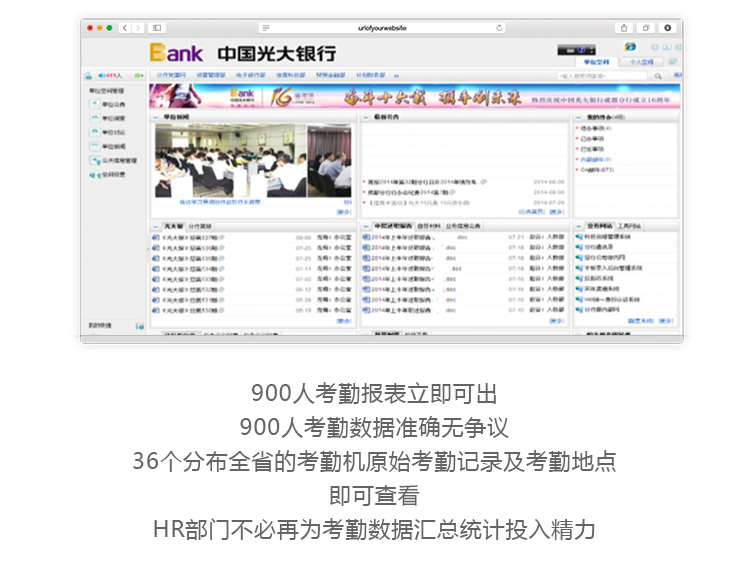Image resolution: width=750 pixels, height=567 pixels.
Task: Collapse the 业务网站 panel with minus button
Action: point(579,226)
